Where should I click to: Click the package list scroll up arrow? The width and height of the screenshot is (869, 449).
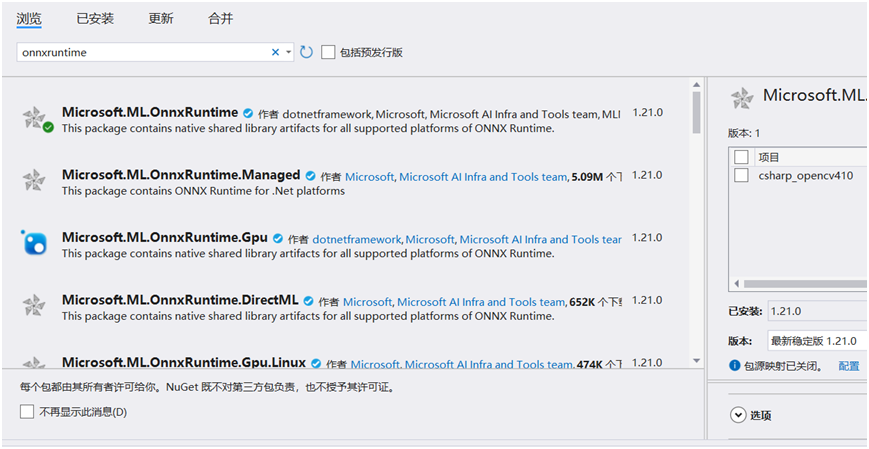click(697, 84)
